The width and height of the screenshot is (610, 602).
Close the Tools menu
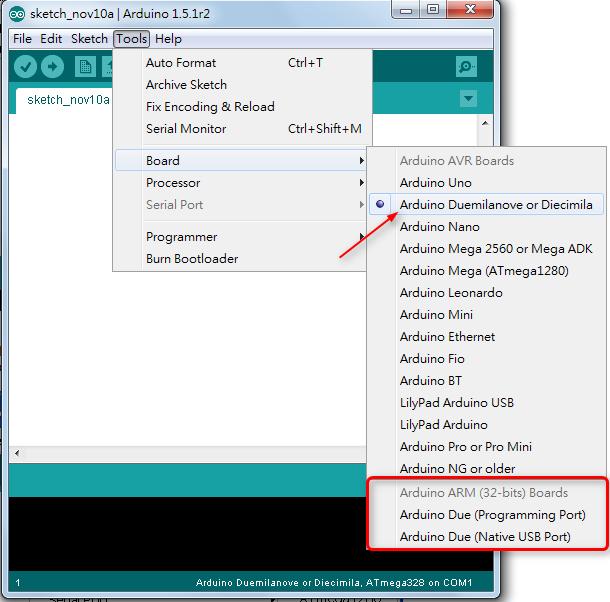click(x=131, y=39)
